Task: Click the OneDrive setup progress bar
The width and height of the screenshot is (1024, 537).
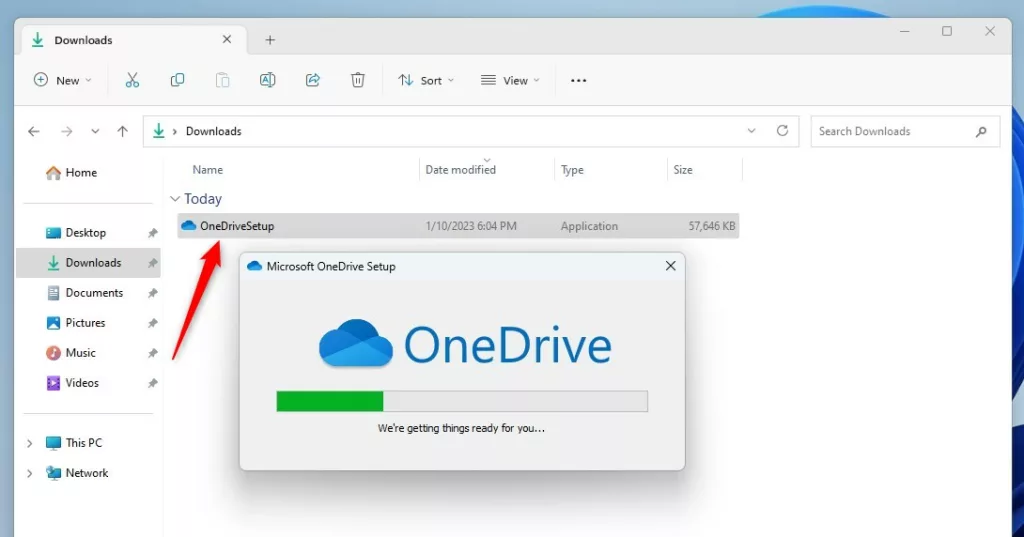Action: click(x=462, y=401)
